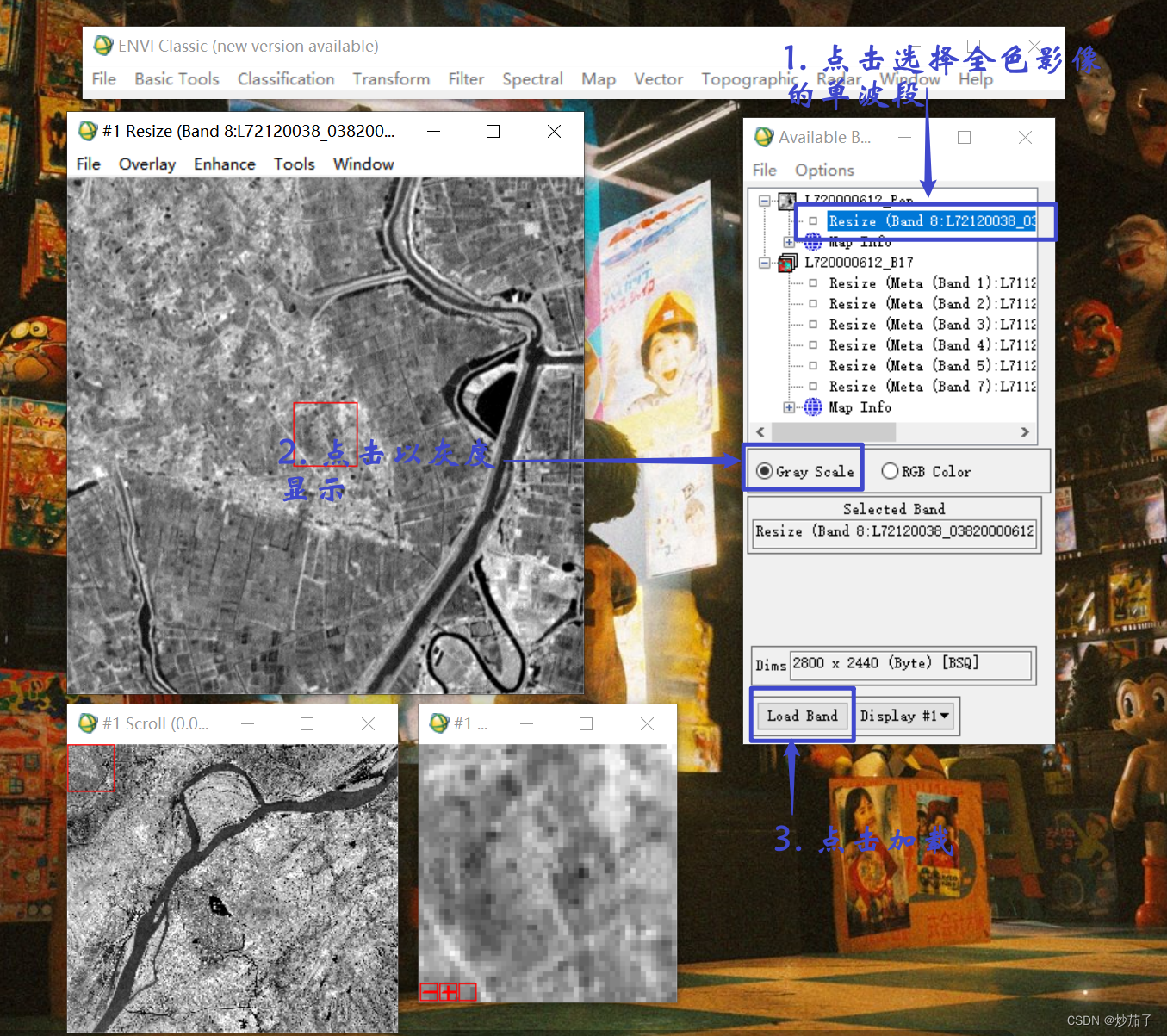The height and width of the screenshot is (1036, 1167).
Task: Click L720000612_B17 multiband file icon
Action: click(787, 263)
